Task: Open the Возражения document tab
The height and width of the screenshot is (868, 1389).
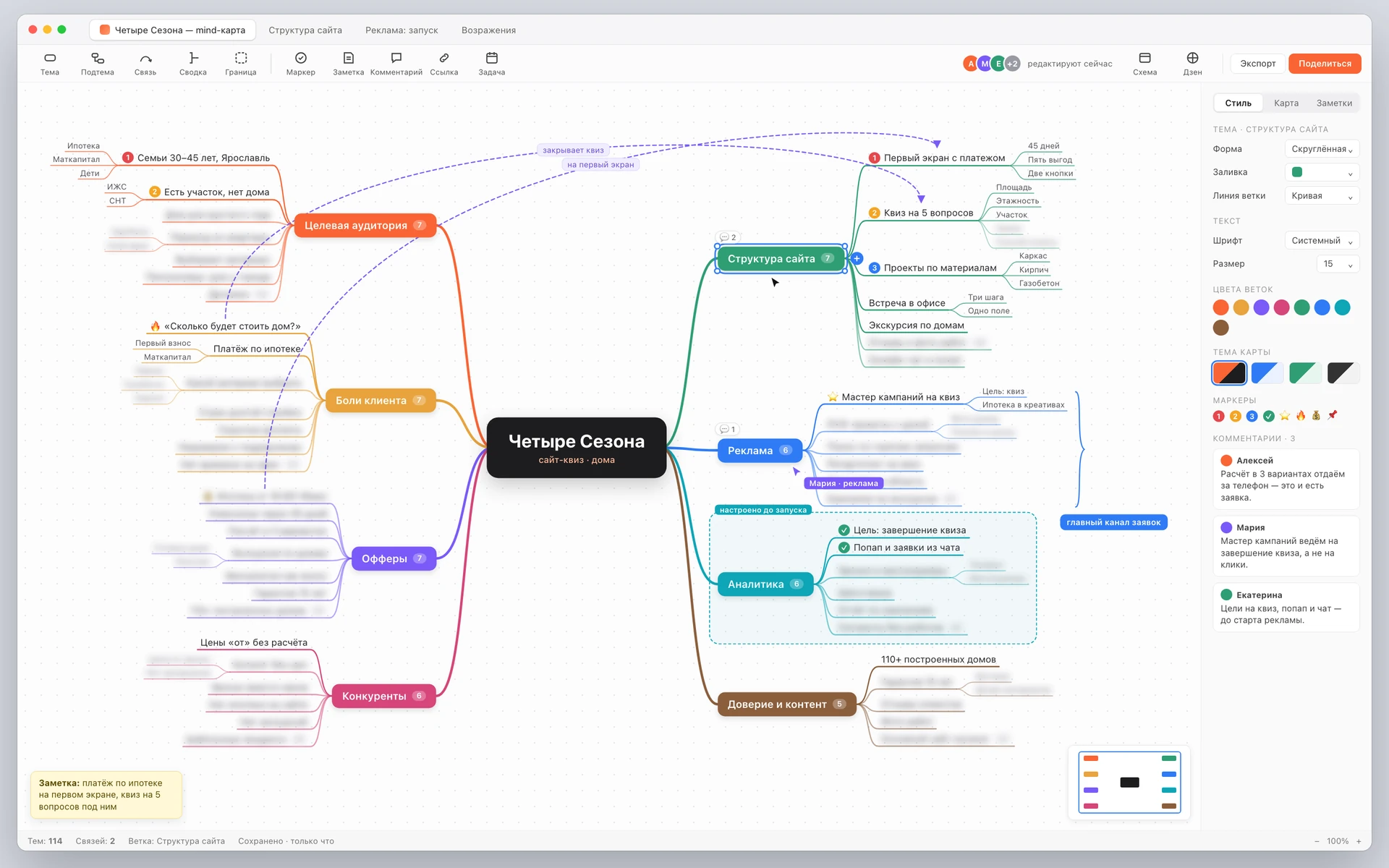Action: 488,30
